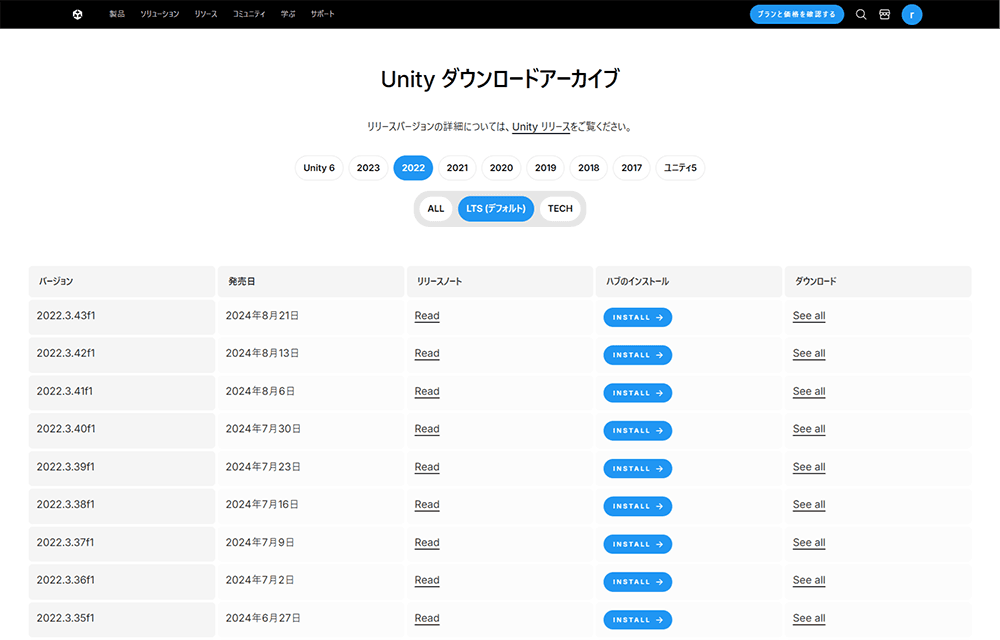1000x640 pixels.
Task: Select the 2021 version tab
Action: tap(457, 168)
